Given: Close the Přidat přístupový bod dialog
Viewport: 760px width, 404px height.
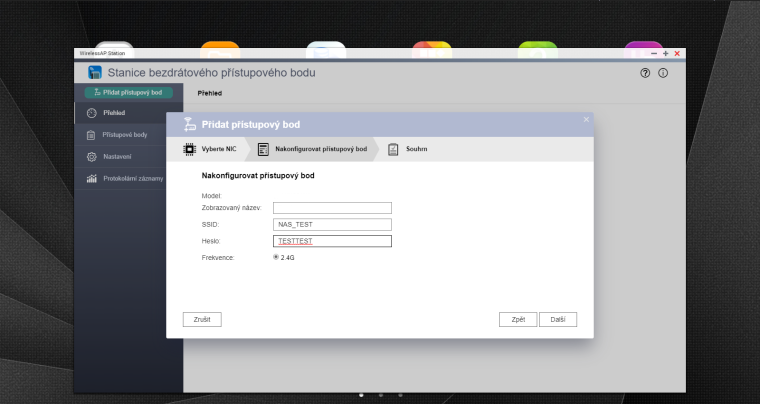Looking at the screenshot, I should click(586, 120).
